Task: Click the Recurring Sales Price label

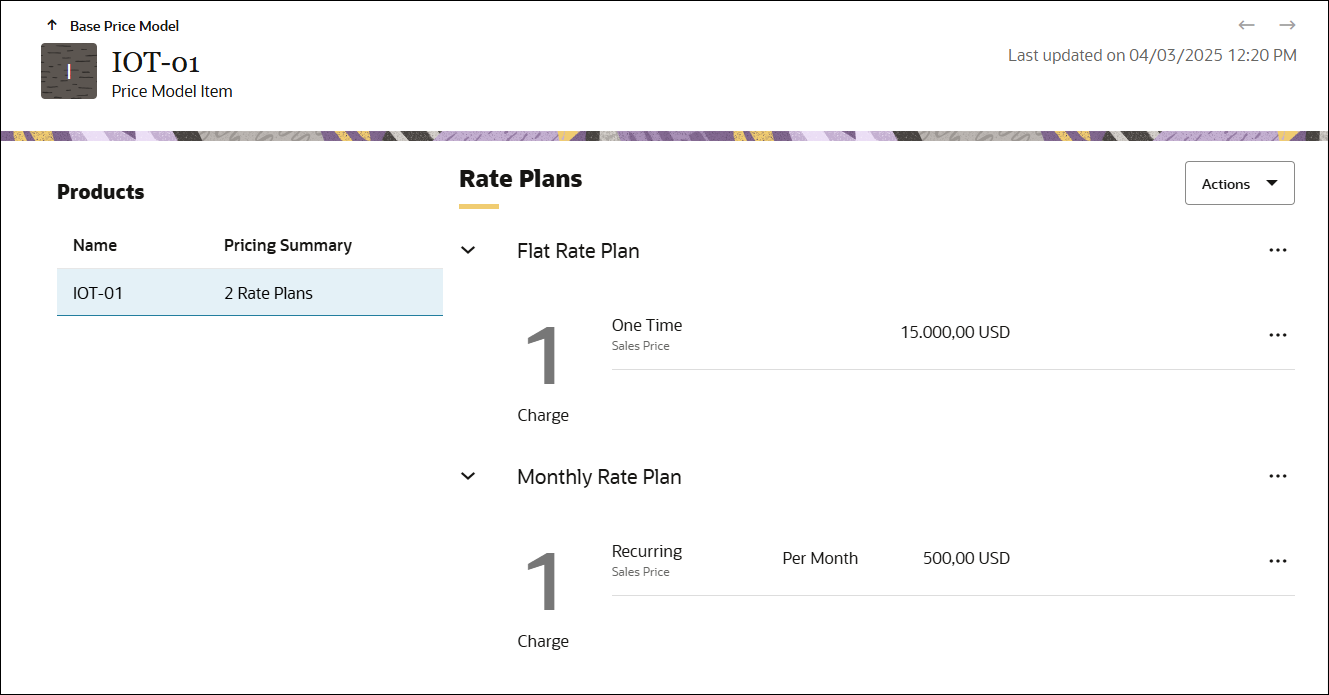Action: pyautogui.click(x=640, y=571)
